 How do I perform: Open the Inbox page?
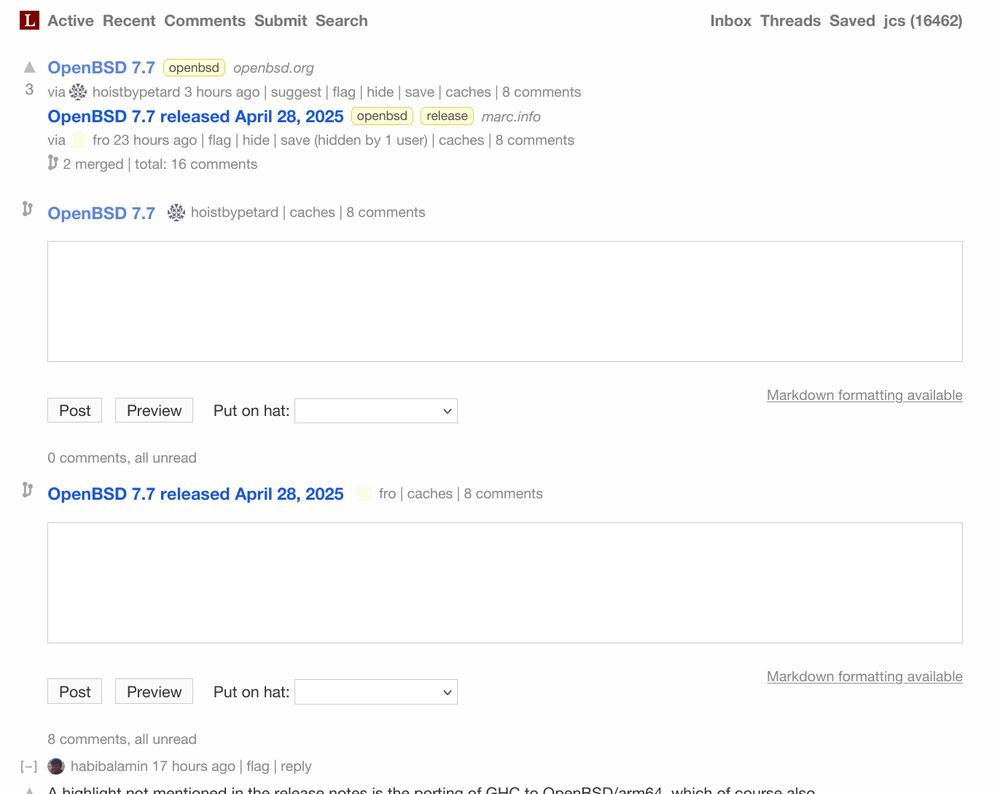(730, 20)
